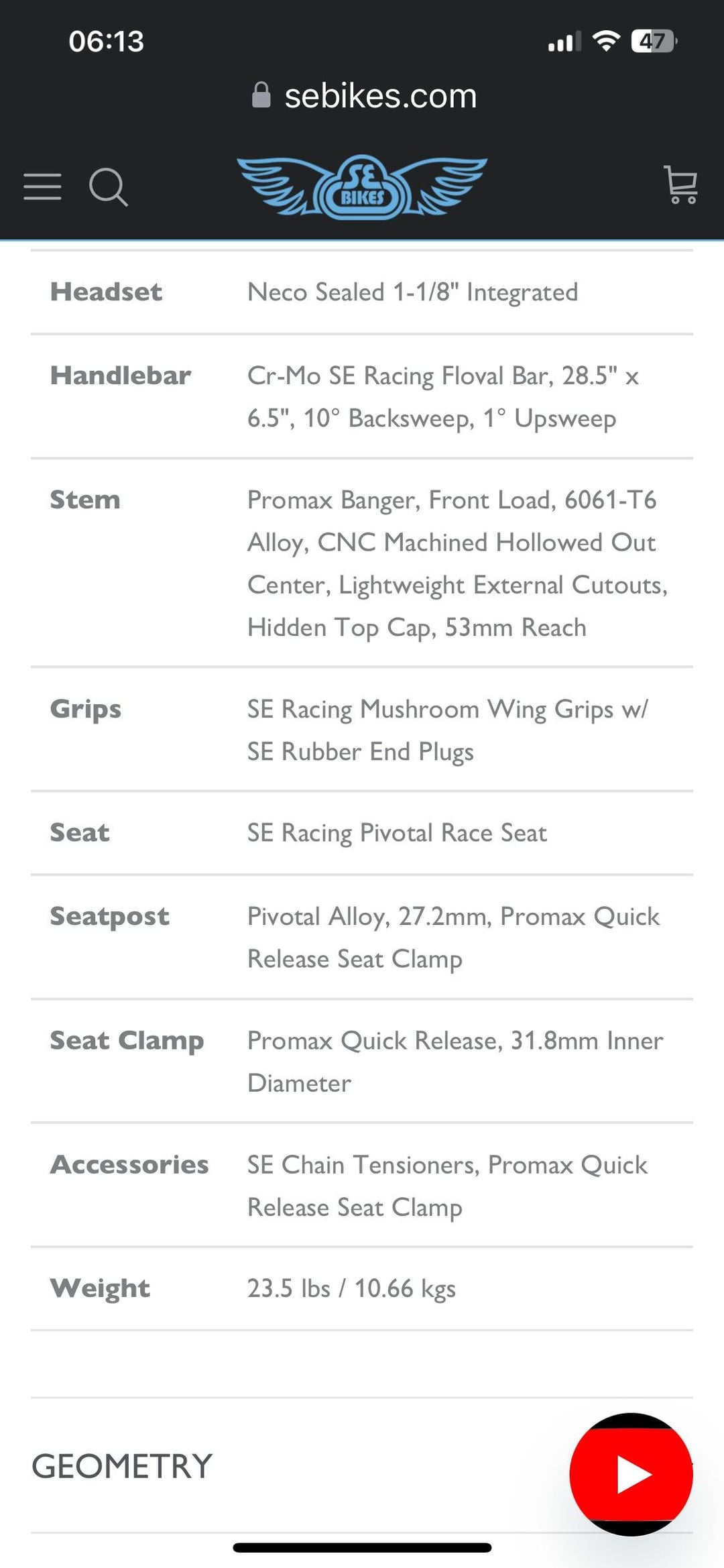Tap the 06:13 clock
This screenshot has width=724, height=1568.
coord(106,42)
